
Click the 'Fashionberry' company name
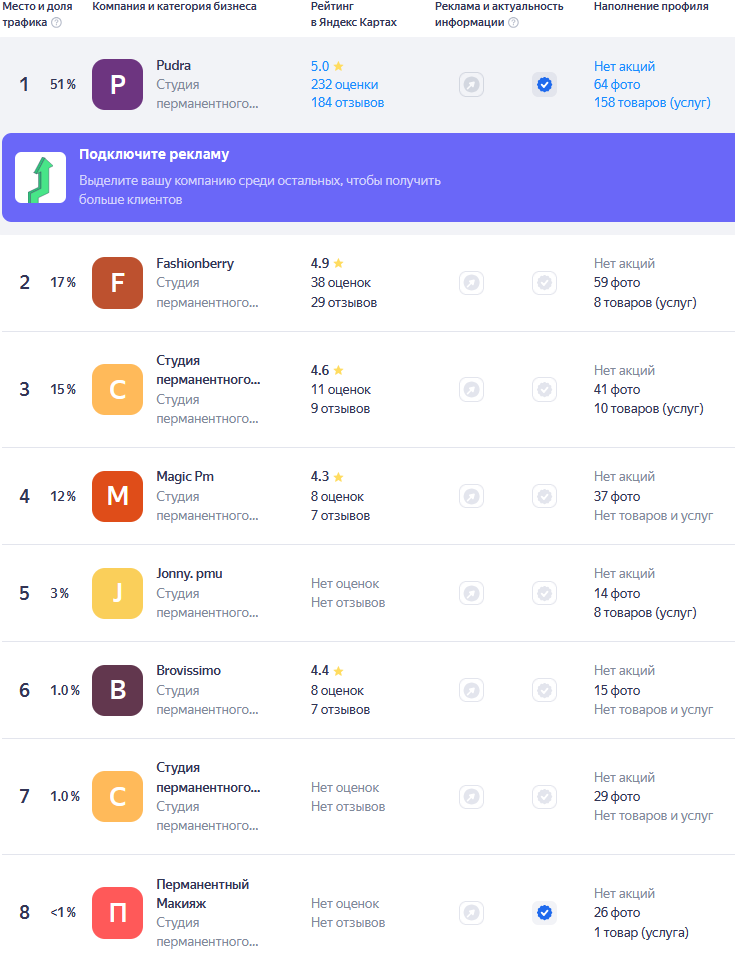coord(195,263)
